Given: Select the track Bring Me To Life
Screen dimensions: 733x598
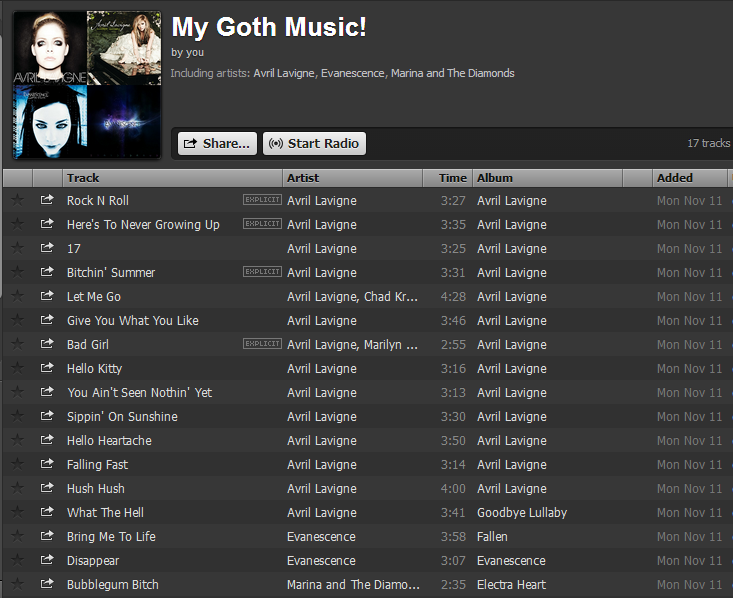Looking at the screenshot, I should 111,536.
